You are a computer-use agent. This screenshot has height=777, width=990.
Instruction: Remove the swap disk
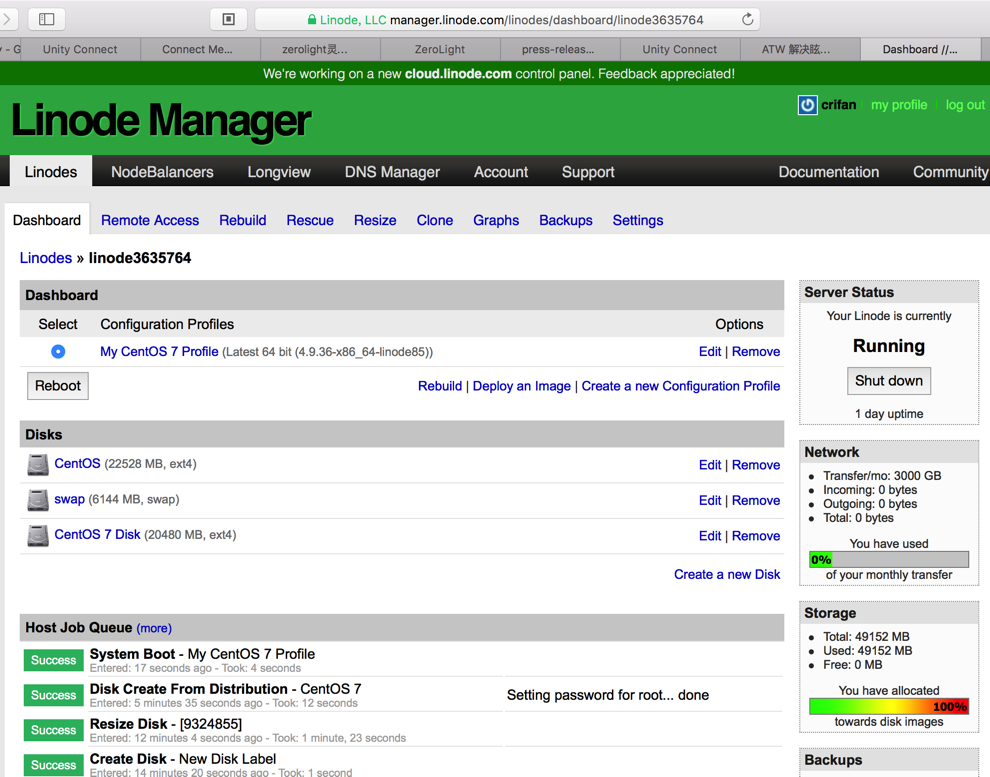click(756, 500)
